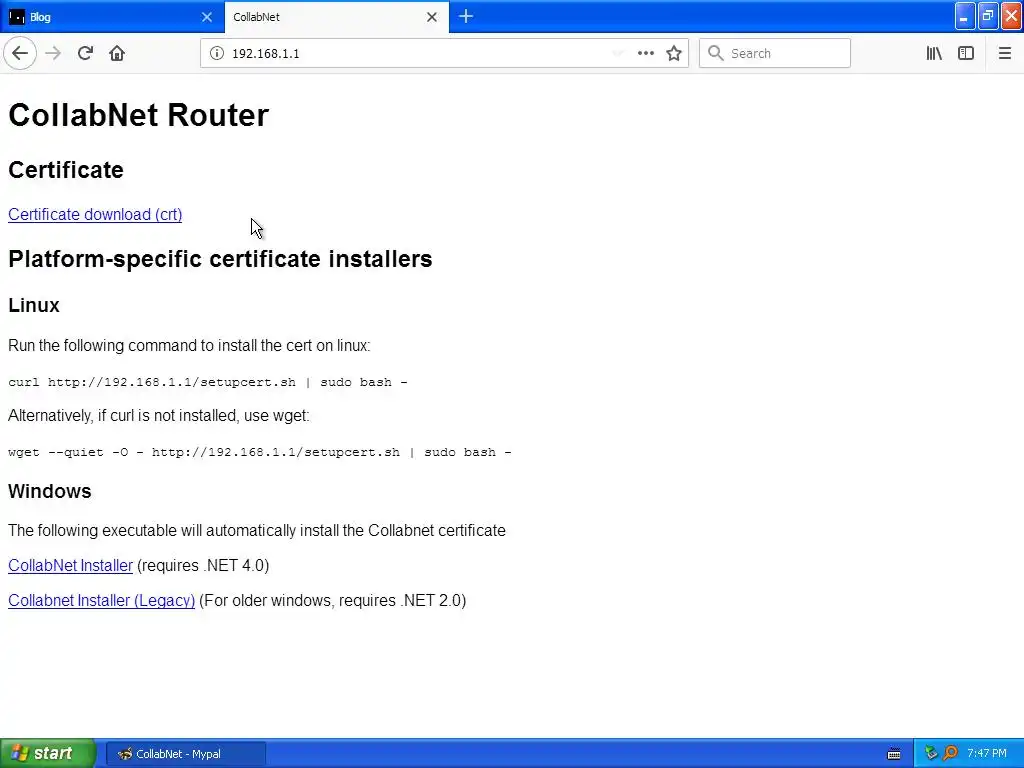Download the certificate (crt) link
Image resolution: width=1024 pixels, height=768 pixels.
coord(95,214)
